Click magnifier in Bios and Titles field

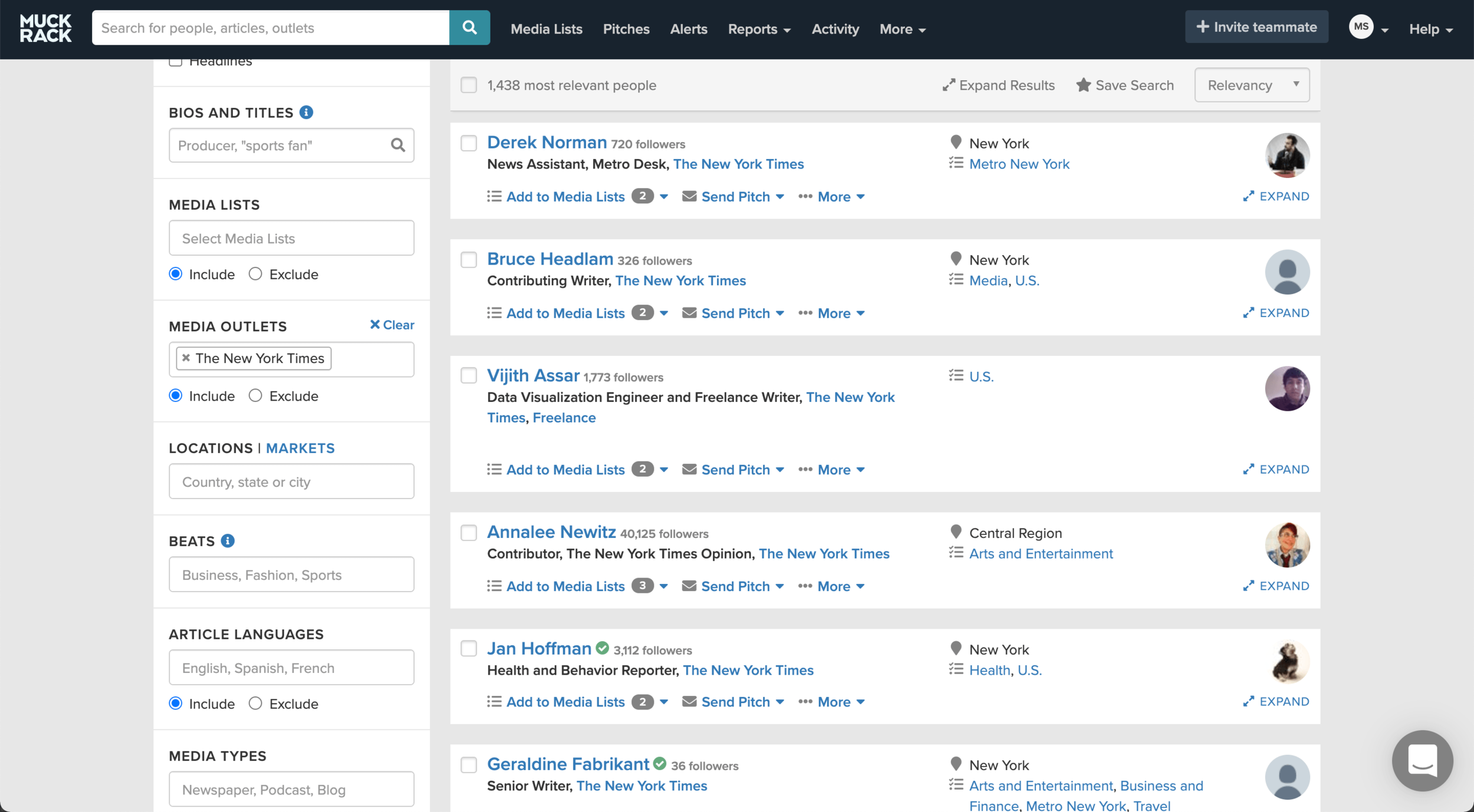(x=398, y=145)
